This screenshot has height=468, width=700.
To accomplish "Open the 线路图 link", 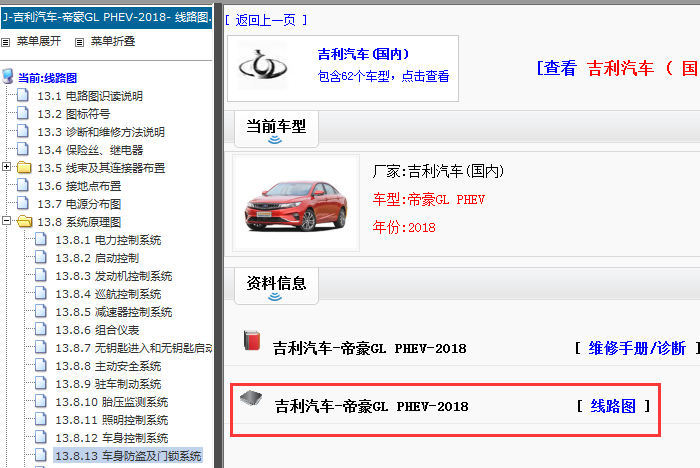I will (x=613, y=406).
